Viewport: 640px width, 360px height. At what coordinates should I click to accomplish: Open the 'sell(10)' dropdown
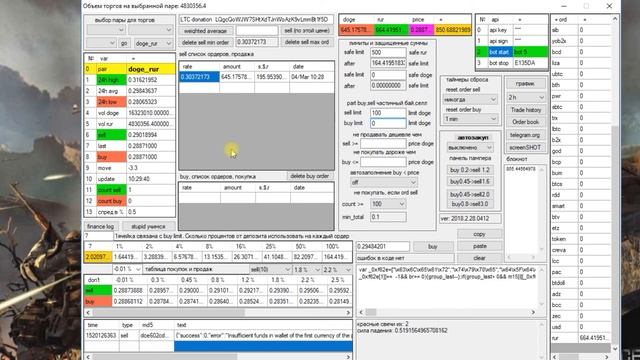tap(270, 269)
